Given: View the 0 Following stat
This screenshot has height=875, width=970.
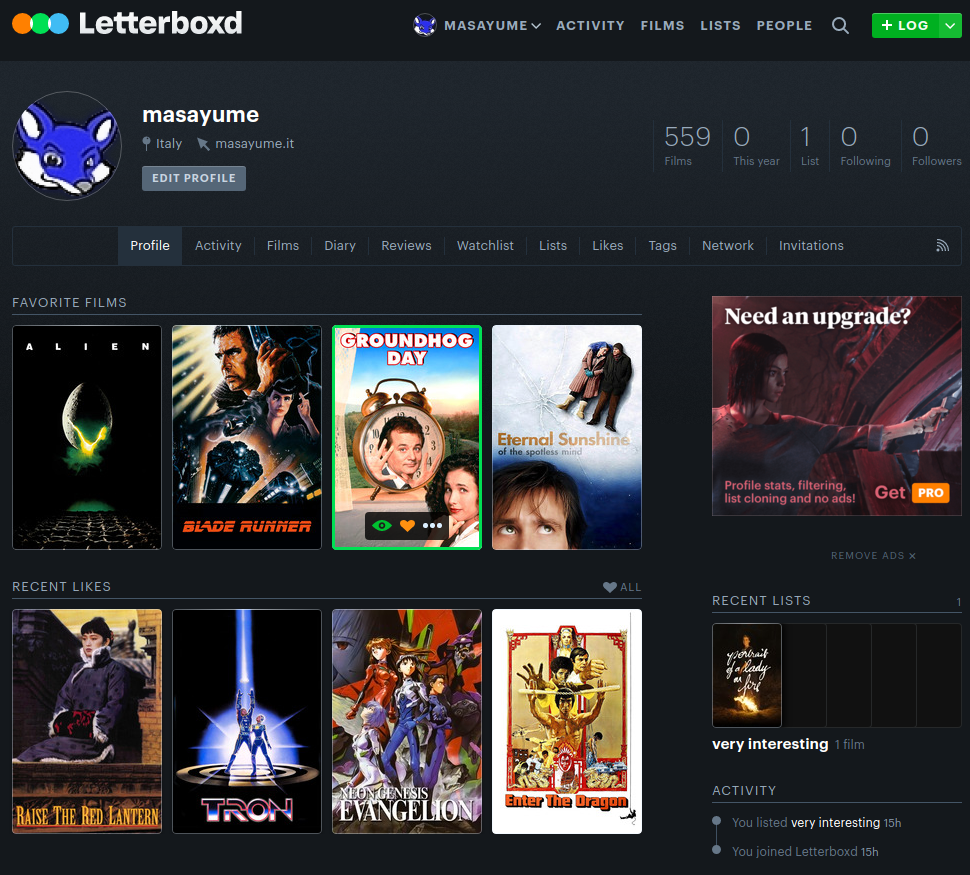Looking at the screenshot, I should 865,145.
